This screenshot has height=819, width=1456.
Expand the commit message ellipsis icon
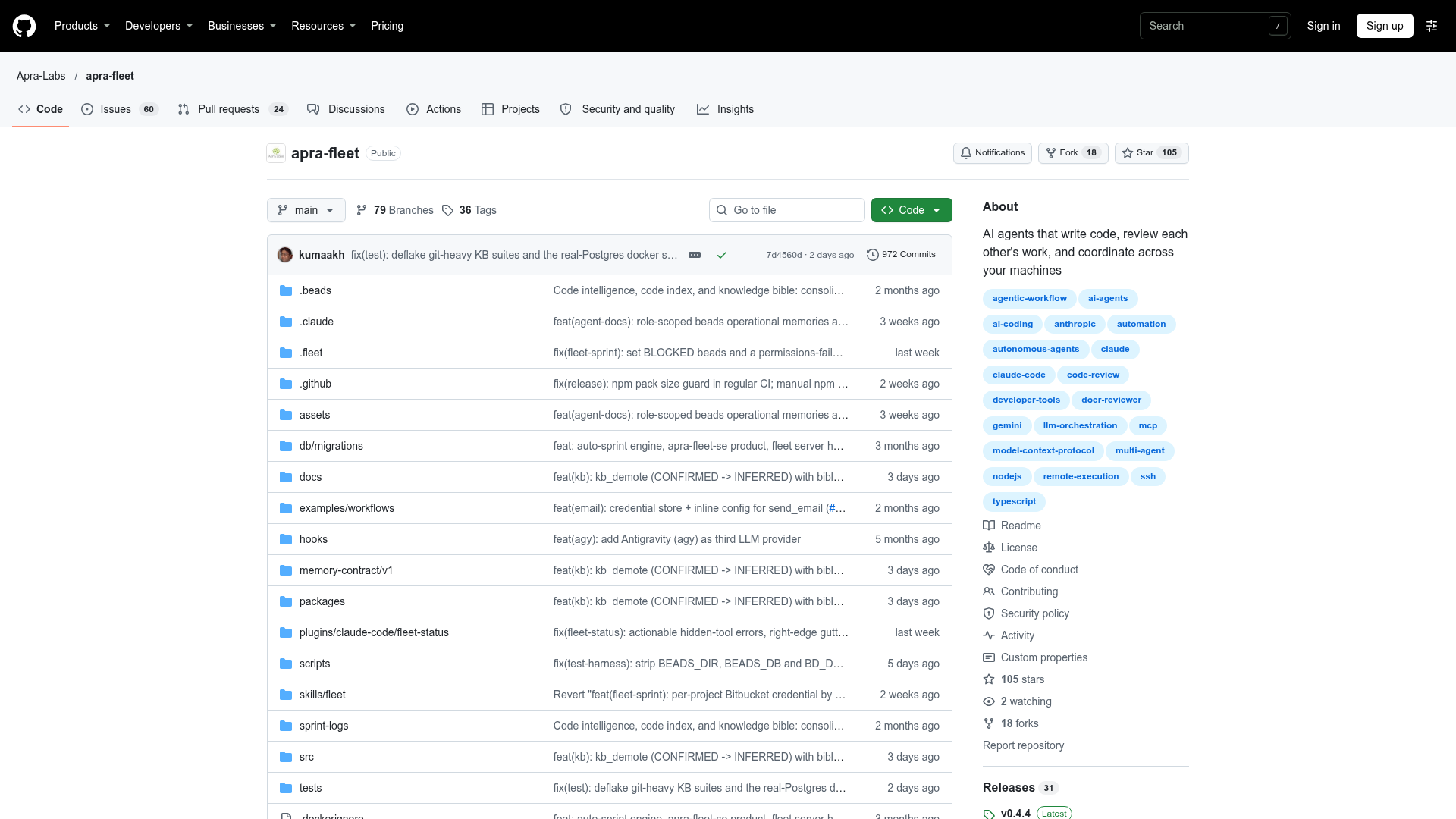tap(695, 255)
